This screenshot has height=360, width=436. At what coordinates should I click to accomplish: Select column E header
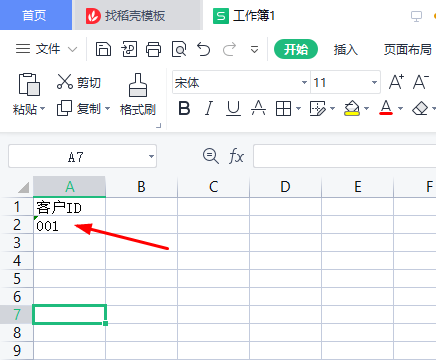click(x=357, y=187)
